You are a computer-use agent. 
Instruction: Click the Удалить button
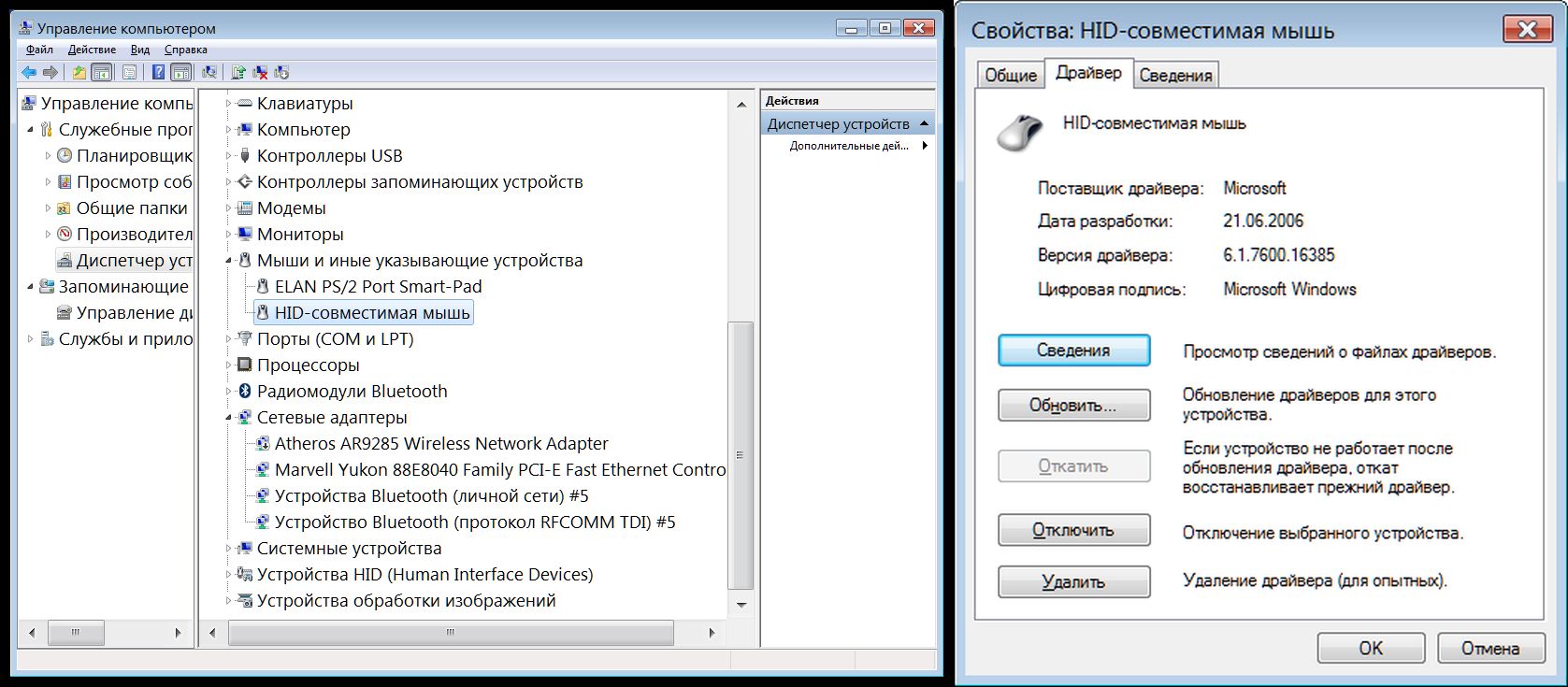click(x=1073, y=582)
